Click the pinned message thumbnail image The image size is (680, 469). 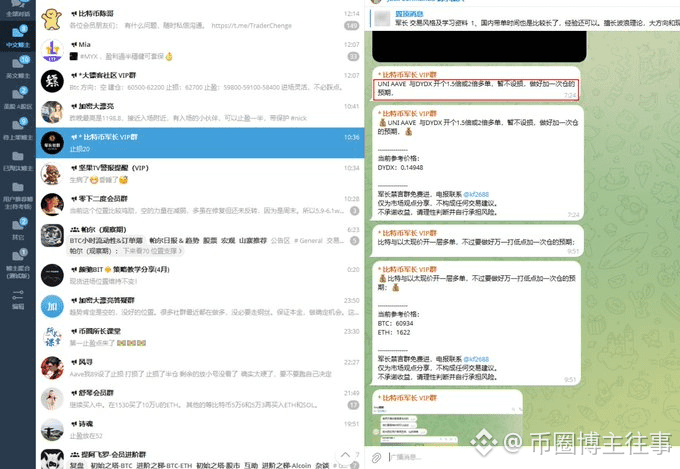382,19
